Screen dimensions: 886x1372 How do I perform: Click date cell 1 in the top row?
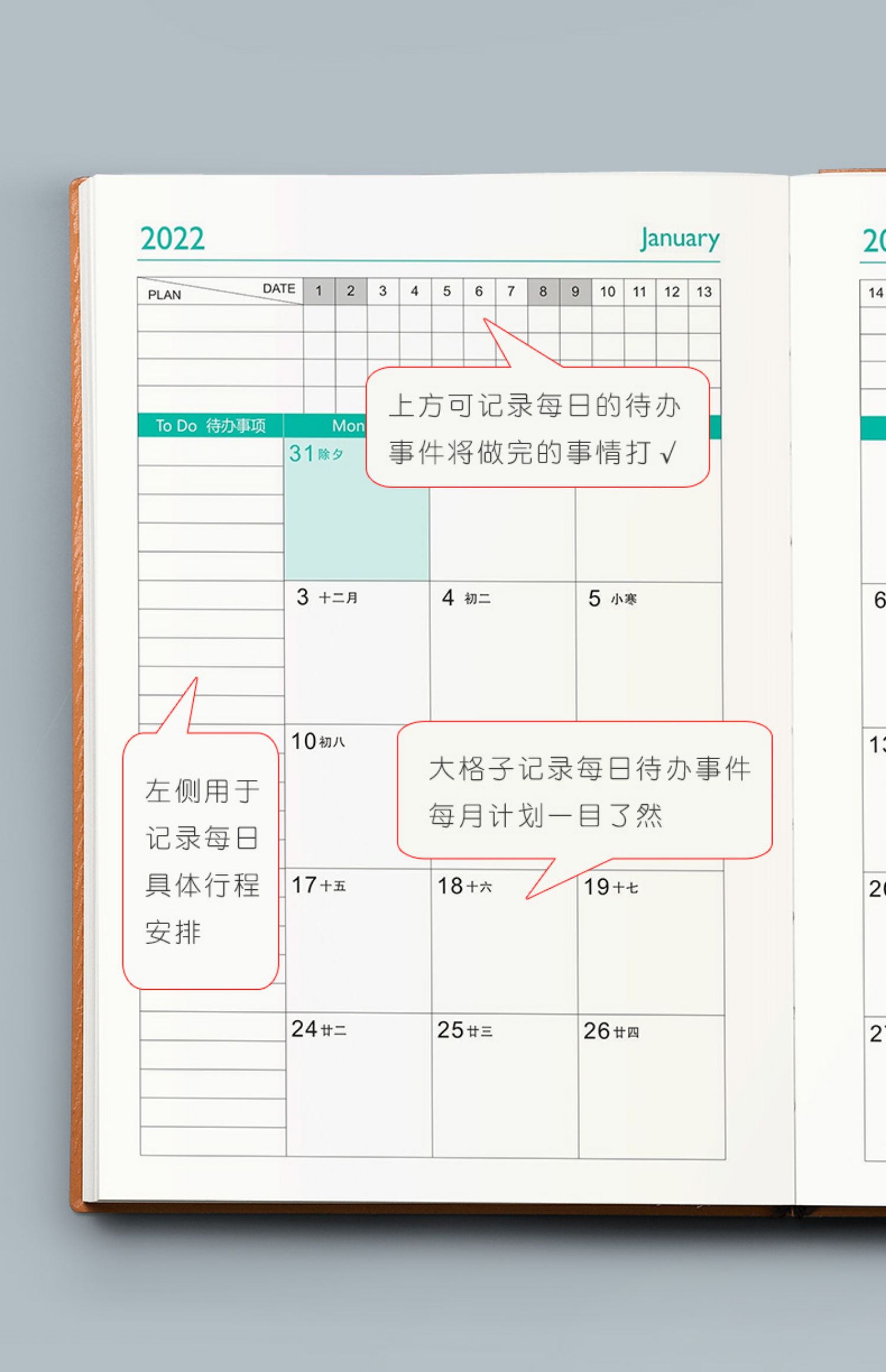(x=319, y=291)
